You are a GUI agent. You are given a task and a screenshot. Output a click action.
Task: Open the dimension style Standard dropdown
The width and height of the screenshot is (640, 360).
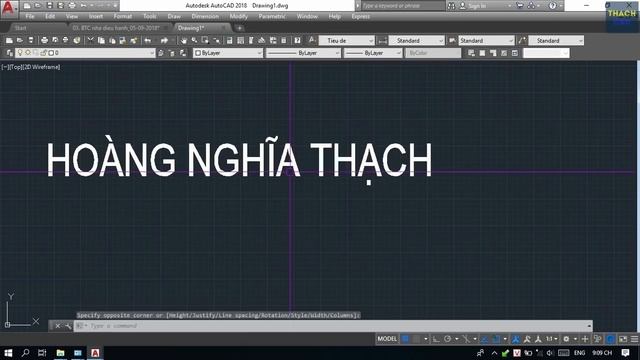pos(440,40)
